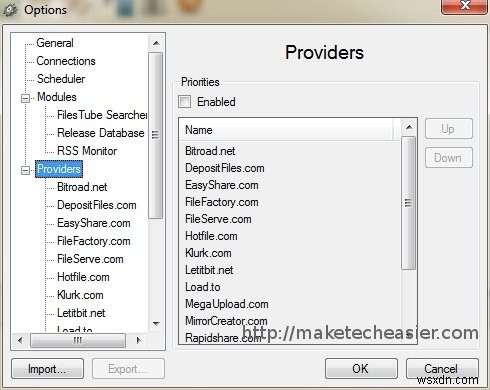The width and height of the screenshot is (490, 390).
Task: Enable the Priorities checkbox
Action: (184, 102)
